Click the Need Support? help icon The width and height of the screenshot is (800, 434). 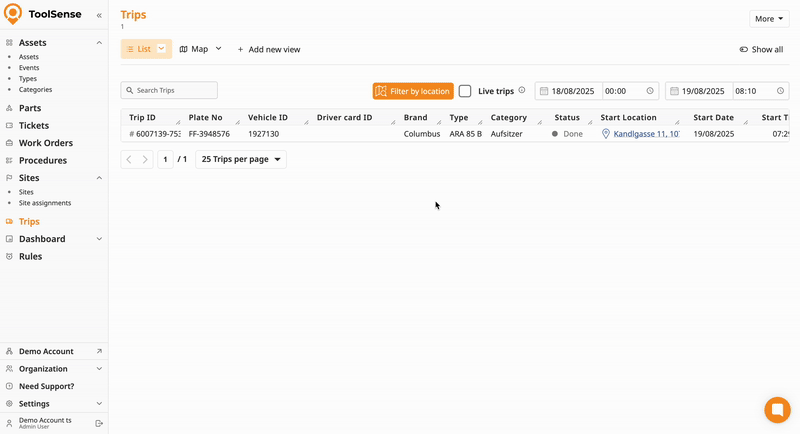9,386
